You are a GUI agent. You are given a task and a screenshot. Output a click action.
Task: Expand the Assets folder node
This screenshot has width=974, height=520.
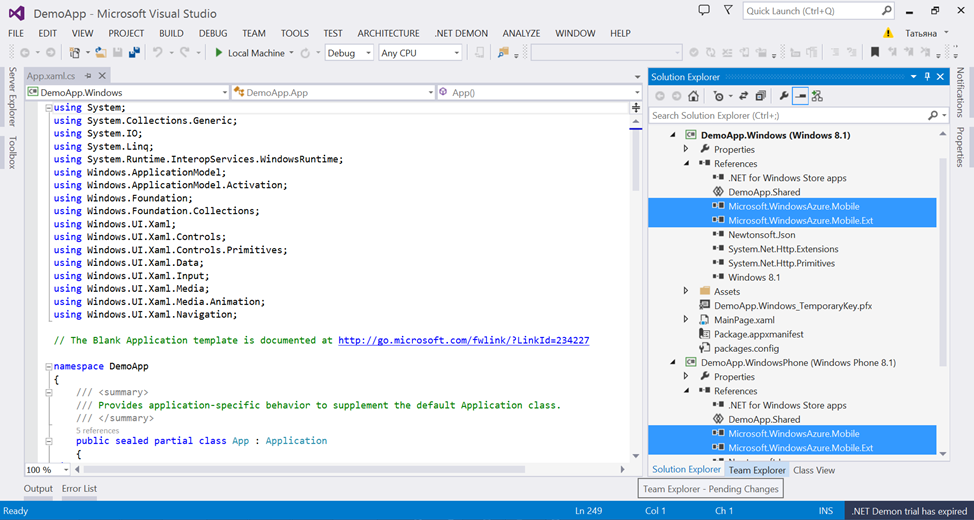click(686, 291)
